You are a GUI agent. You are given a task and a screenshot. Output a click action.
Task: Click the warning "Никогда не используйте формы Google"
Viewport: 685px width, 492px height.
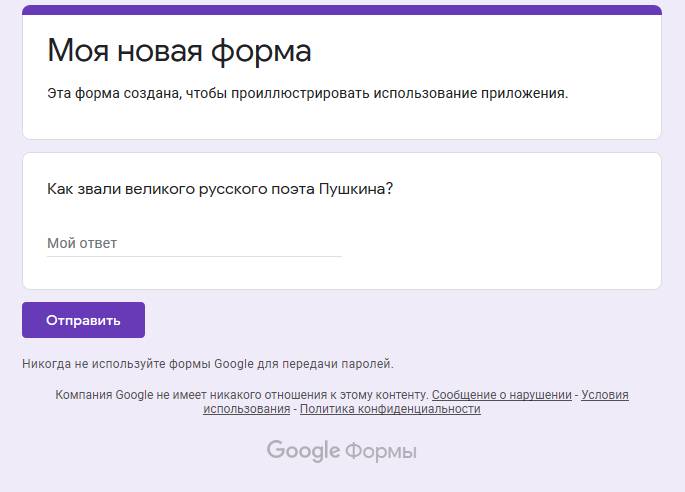click(207, 364)
